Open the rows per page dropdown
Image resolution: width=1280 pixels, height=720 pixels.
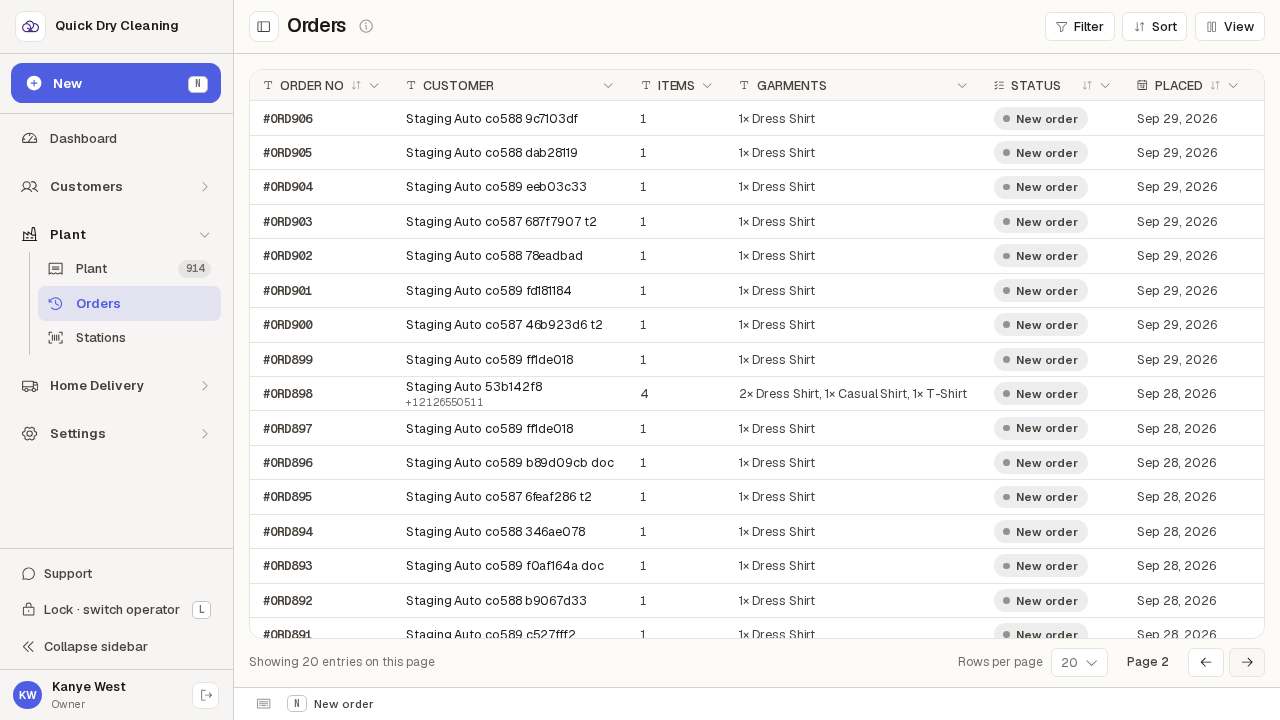(x=1079, y=662)
